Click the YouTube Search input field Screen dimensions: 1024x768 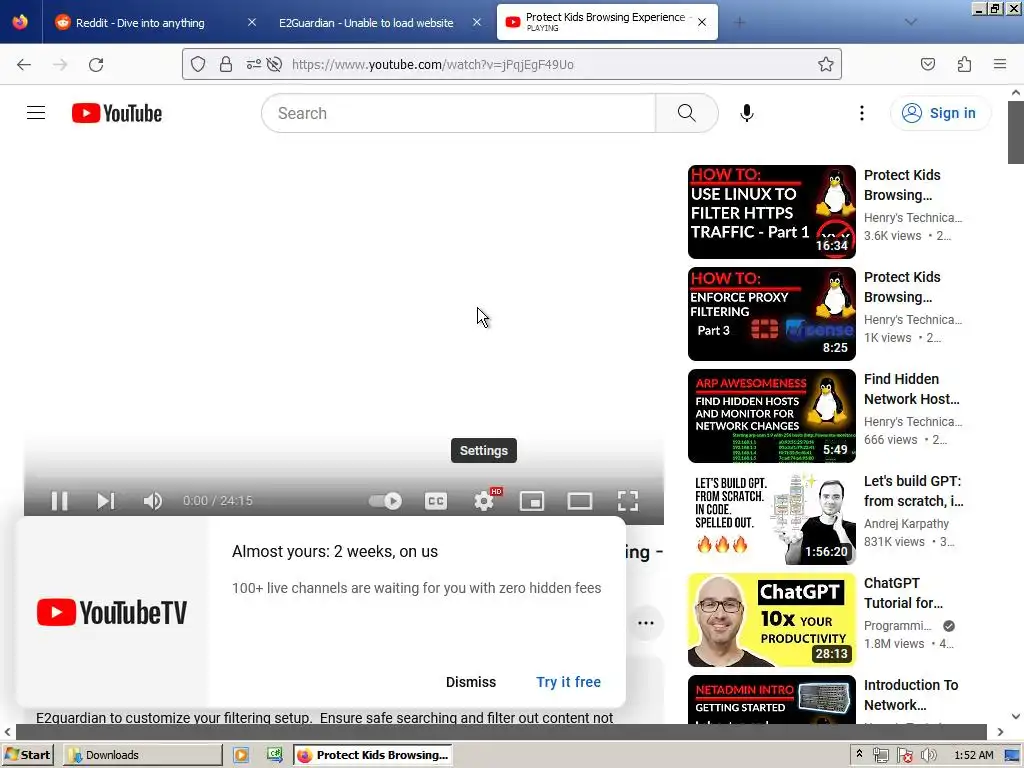click(458, 113)
